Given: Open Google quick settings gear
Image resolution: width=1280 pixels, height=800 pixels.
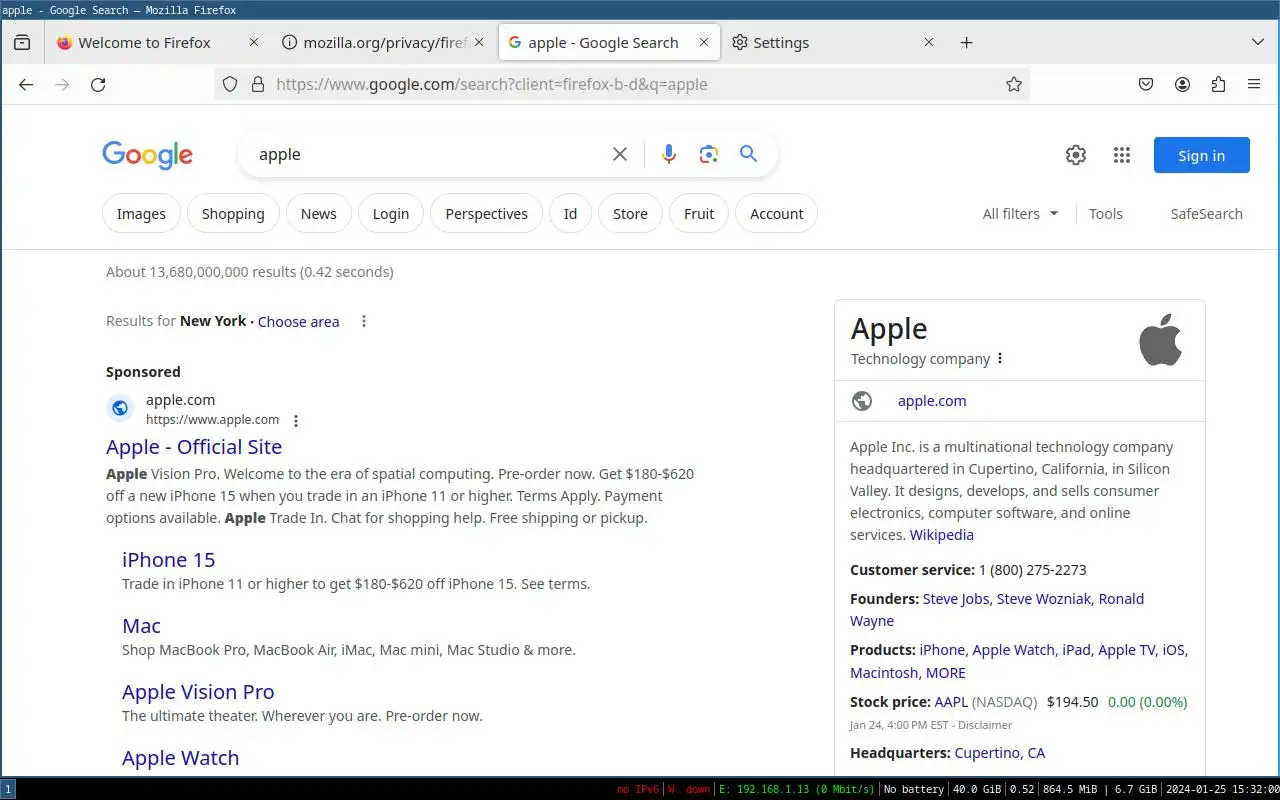Looking at the screenshot, I should 1076,155.
